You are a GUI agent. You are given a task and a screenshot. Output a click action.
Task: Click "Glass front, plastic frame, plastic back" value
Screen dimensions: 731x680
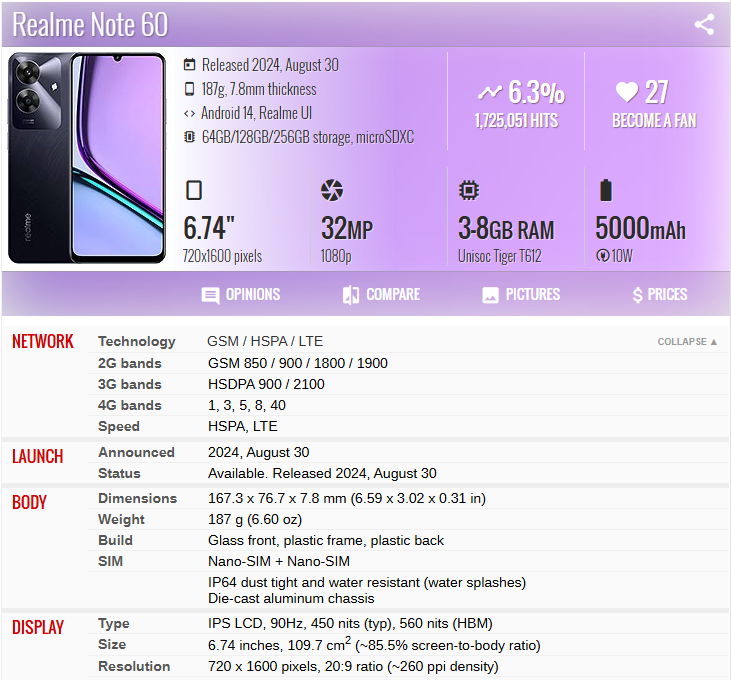click(326, 540)
